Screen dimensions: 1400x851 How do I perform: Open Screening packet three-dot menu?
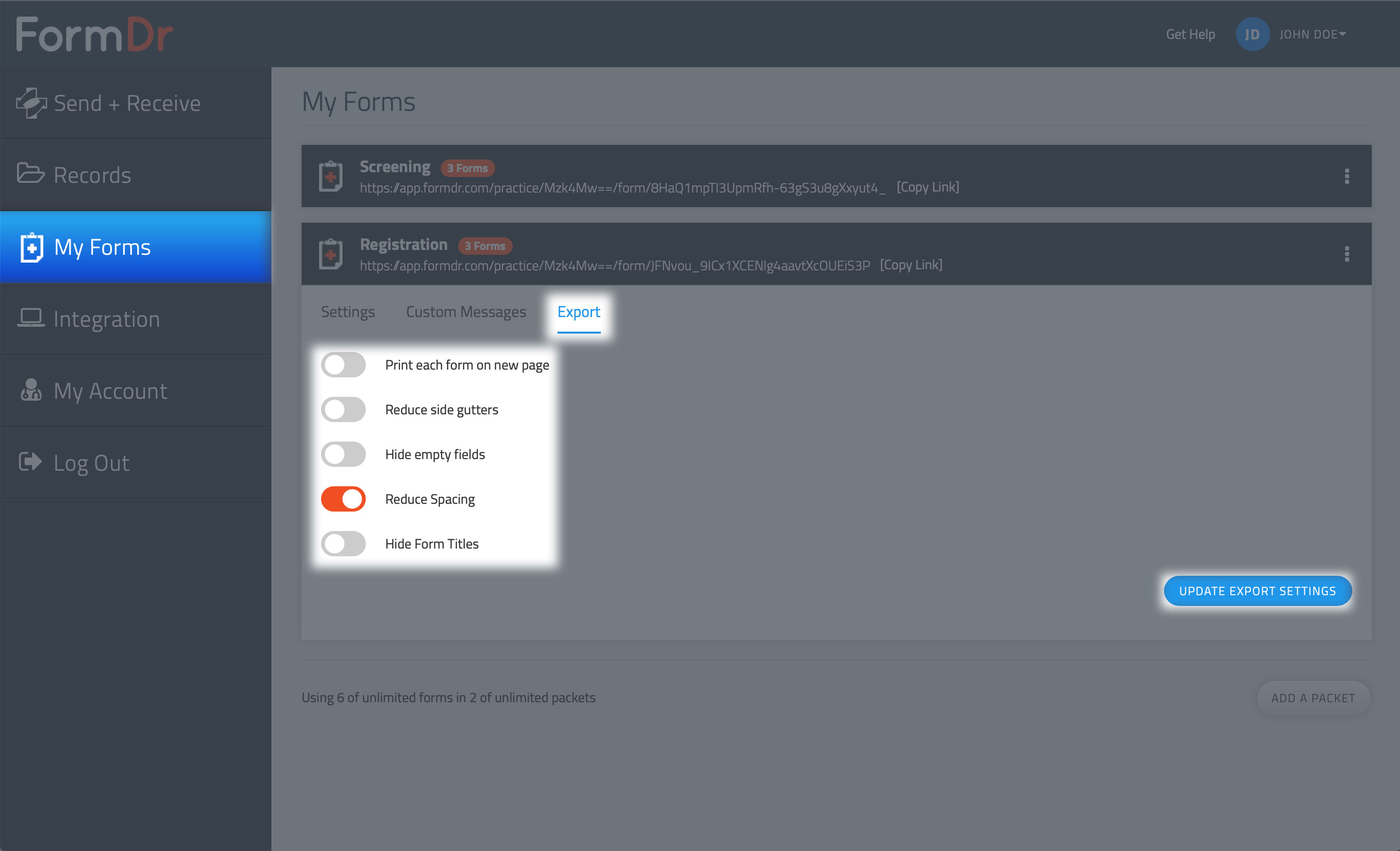coord(1346,177)
